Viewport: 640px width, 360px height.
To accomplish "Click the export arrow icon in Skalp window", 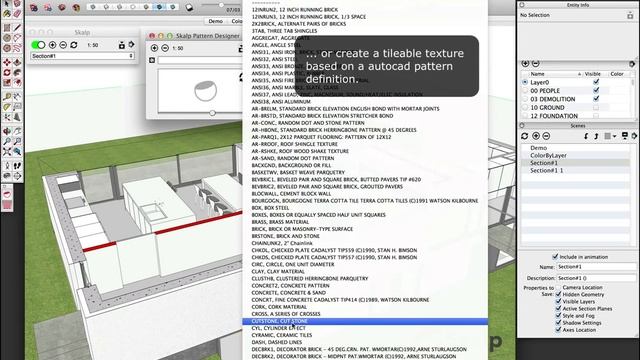I will point(131,44).
